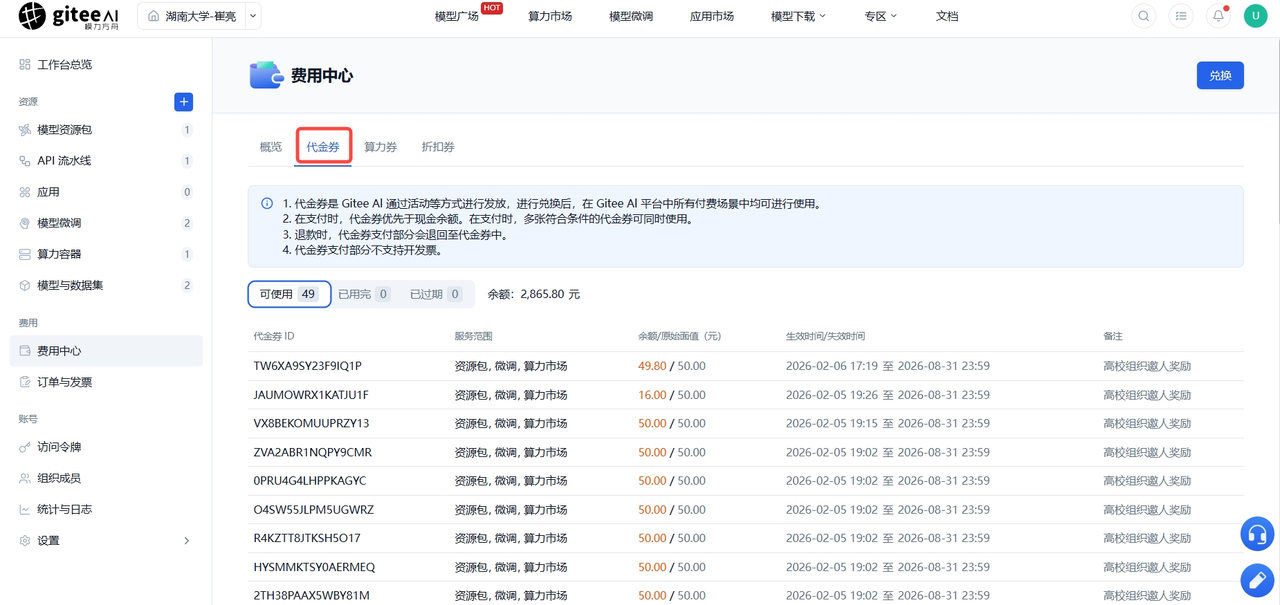1280x605 pixels.
Task: Click the 访问令牌 key icon
Action: tap(25, 447)
